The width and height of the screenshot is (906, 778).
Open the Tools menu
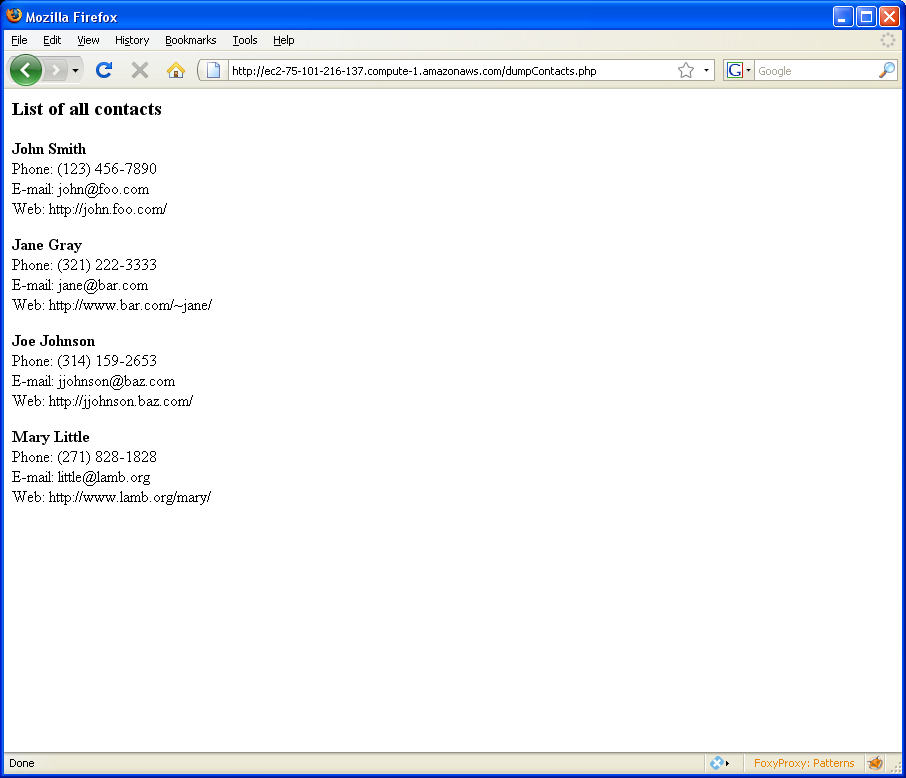245,40
